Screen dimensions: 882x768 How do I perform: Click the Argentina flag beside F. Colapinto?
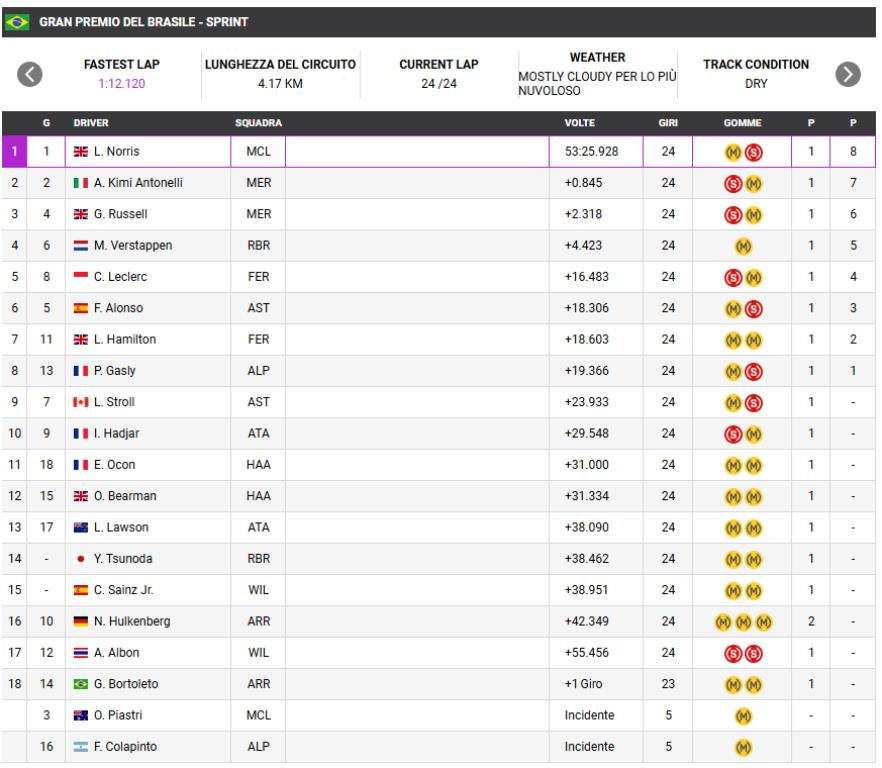click(x=81, y=747)
